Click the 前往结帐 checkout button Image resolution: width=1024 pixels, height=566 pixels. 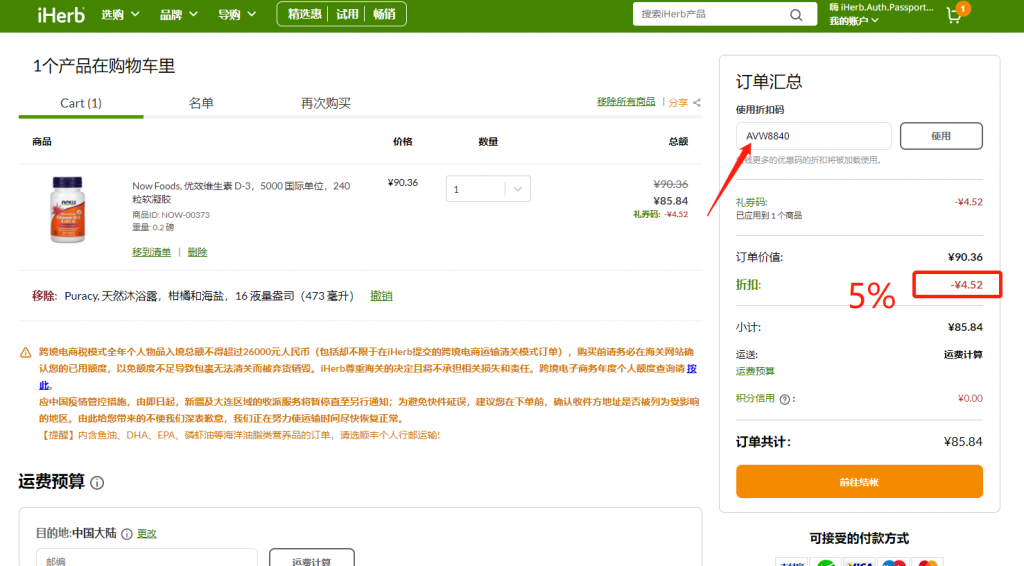click(x=859, y=482)
